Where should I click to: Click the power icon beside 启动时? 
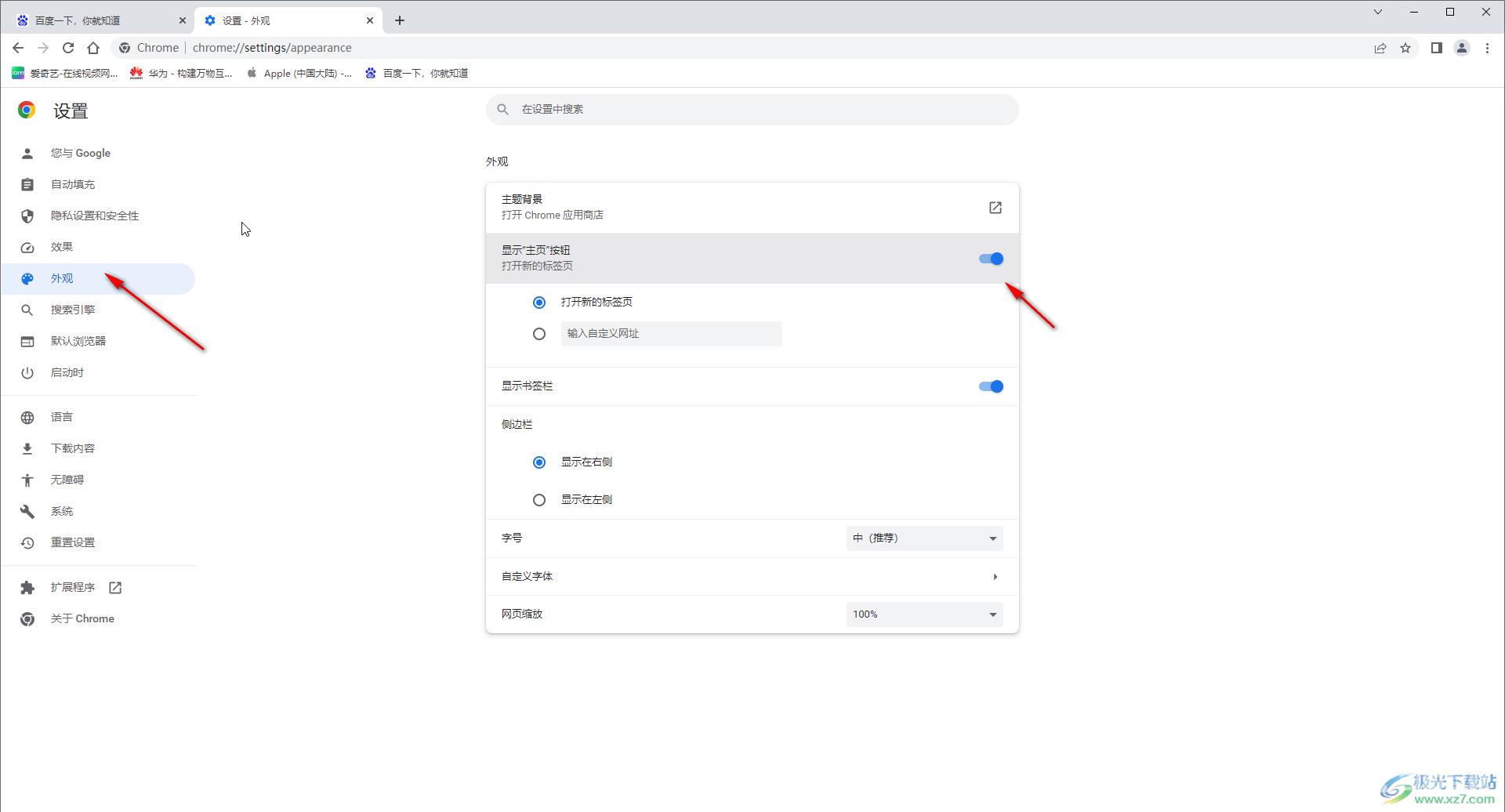[x=27, y=373]
